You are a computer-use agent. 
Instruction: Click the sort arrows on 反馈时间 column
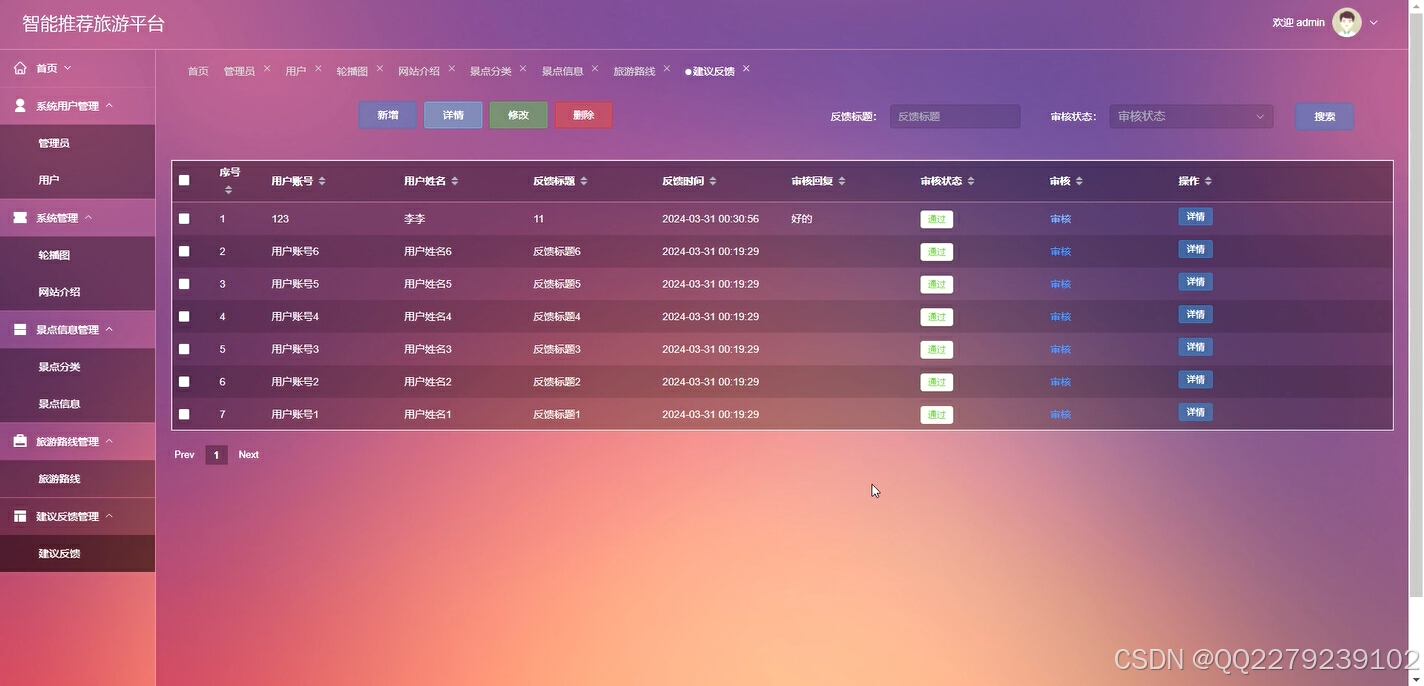point(712,181)
